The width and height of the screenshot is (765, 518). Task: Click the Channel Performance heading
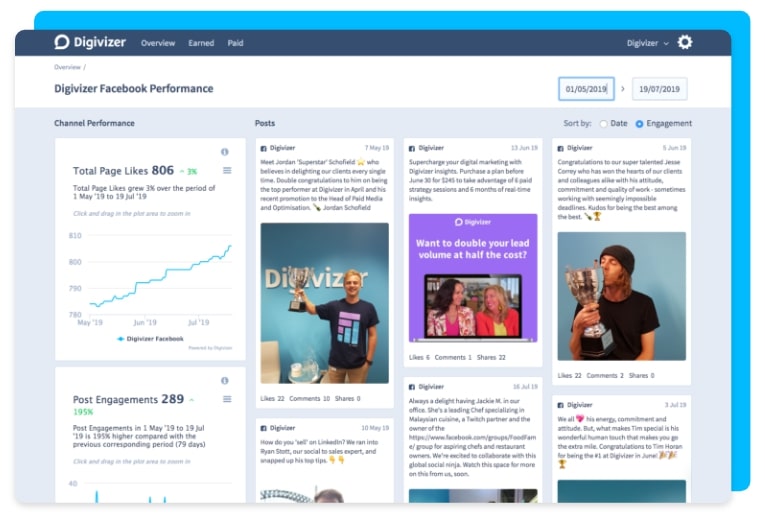pos(94,123)
